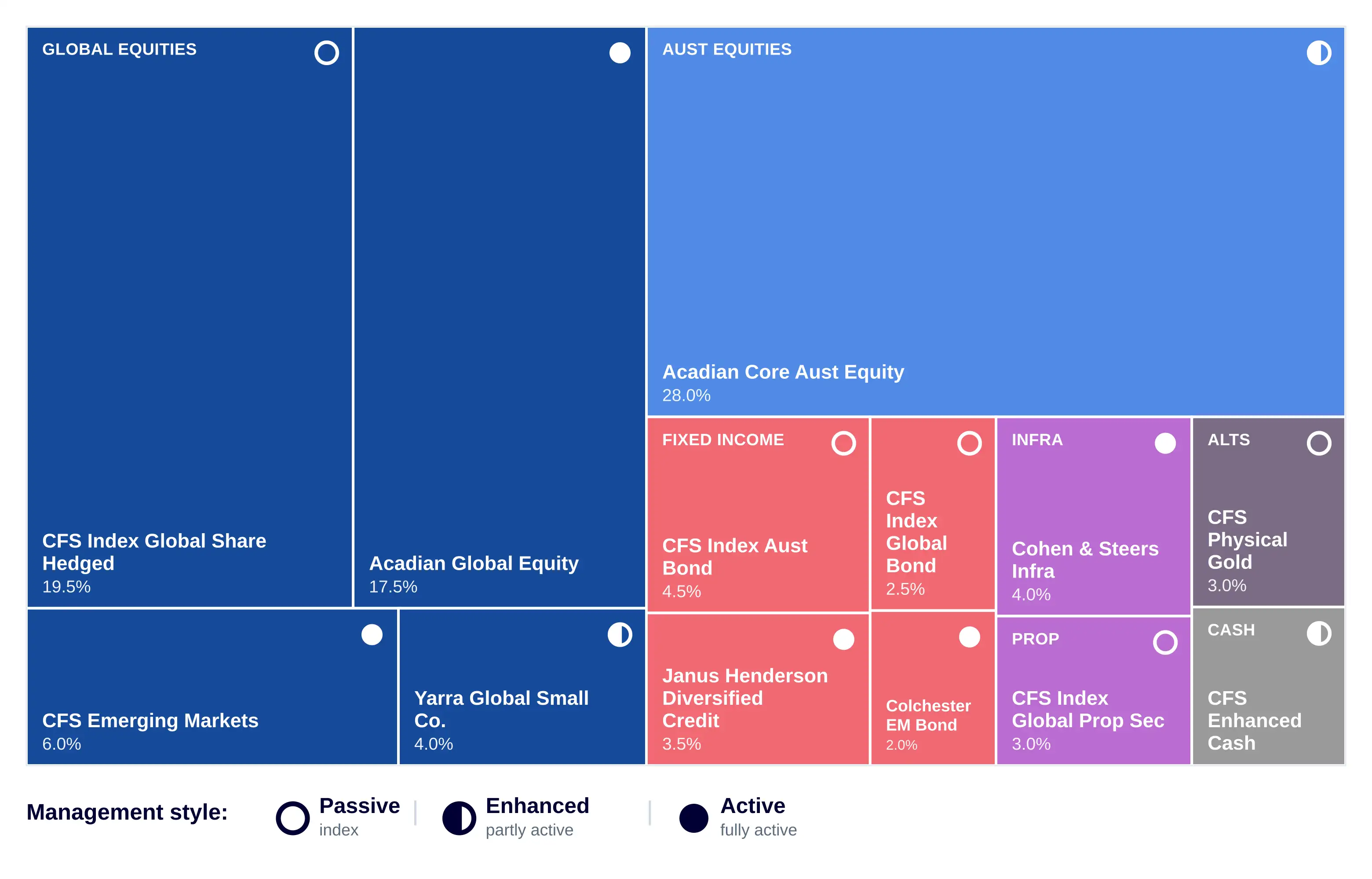Click the 'CFS Index Aust Bond' fund name
The height and width of the screenshot is (879, 1372).
click(735, 557)
